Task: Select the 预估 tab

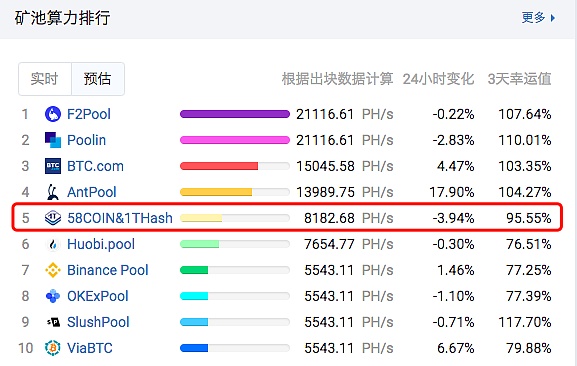Action: pyautogui.click(x=98, y=79)
